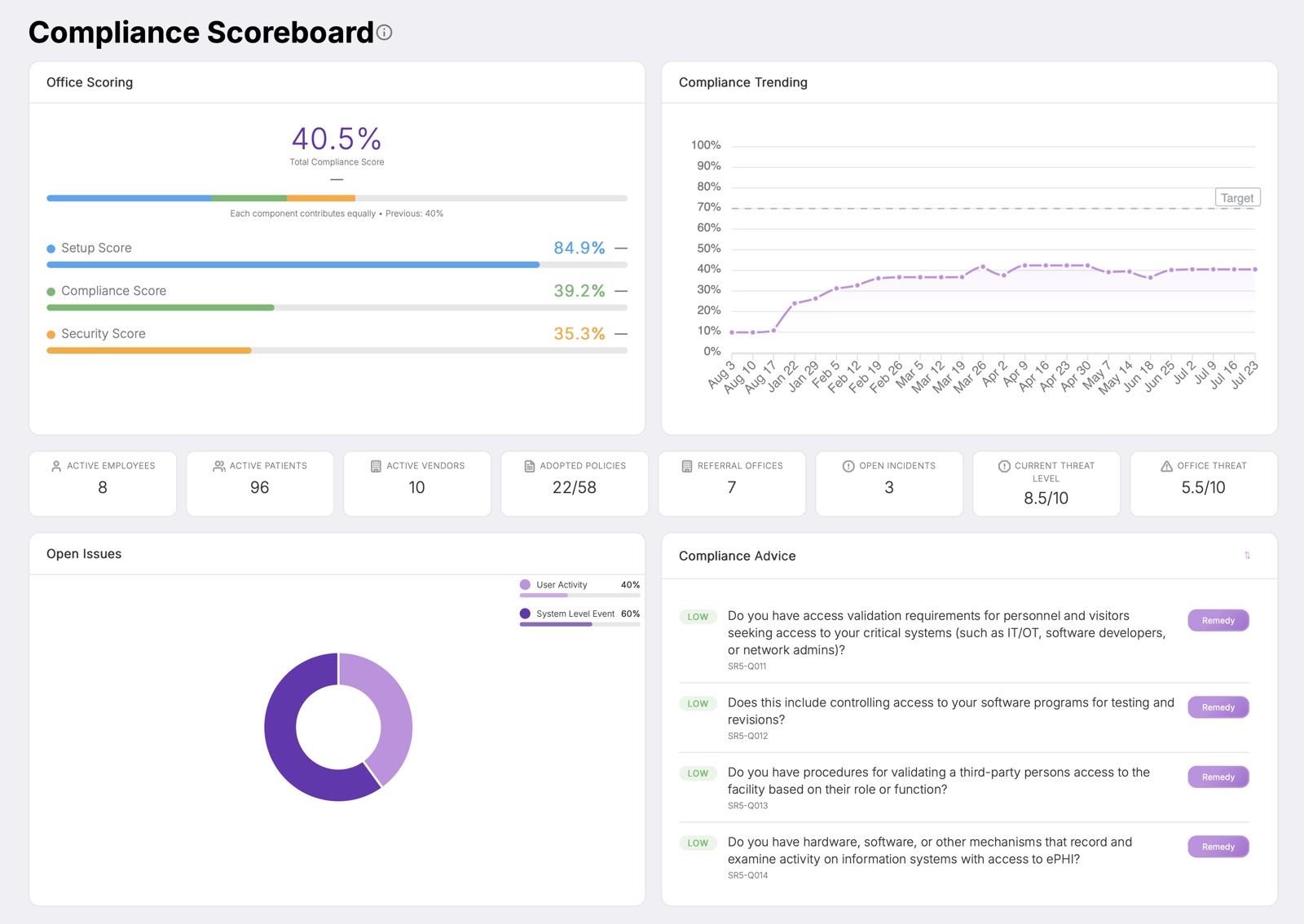Click the 40.5% Total Compliance Score value
Image resolution: width=1304 pixels, height=924 pixels.
337,139
